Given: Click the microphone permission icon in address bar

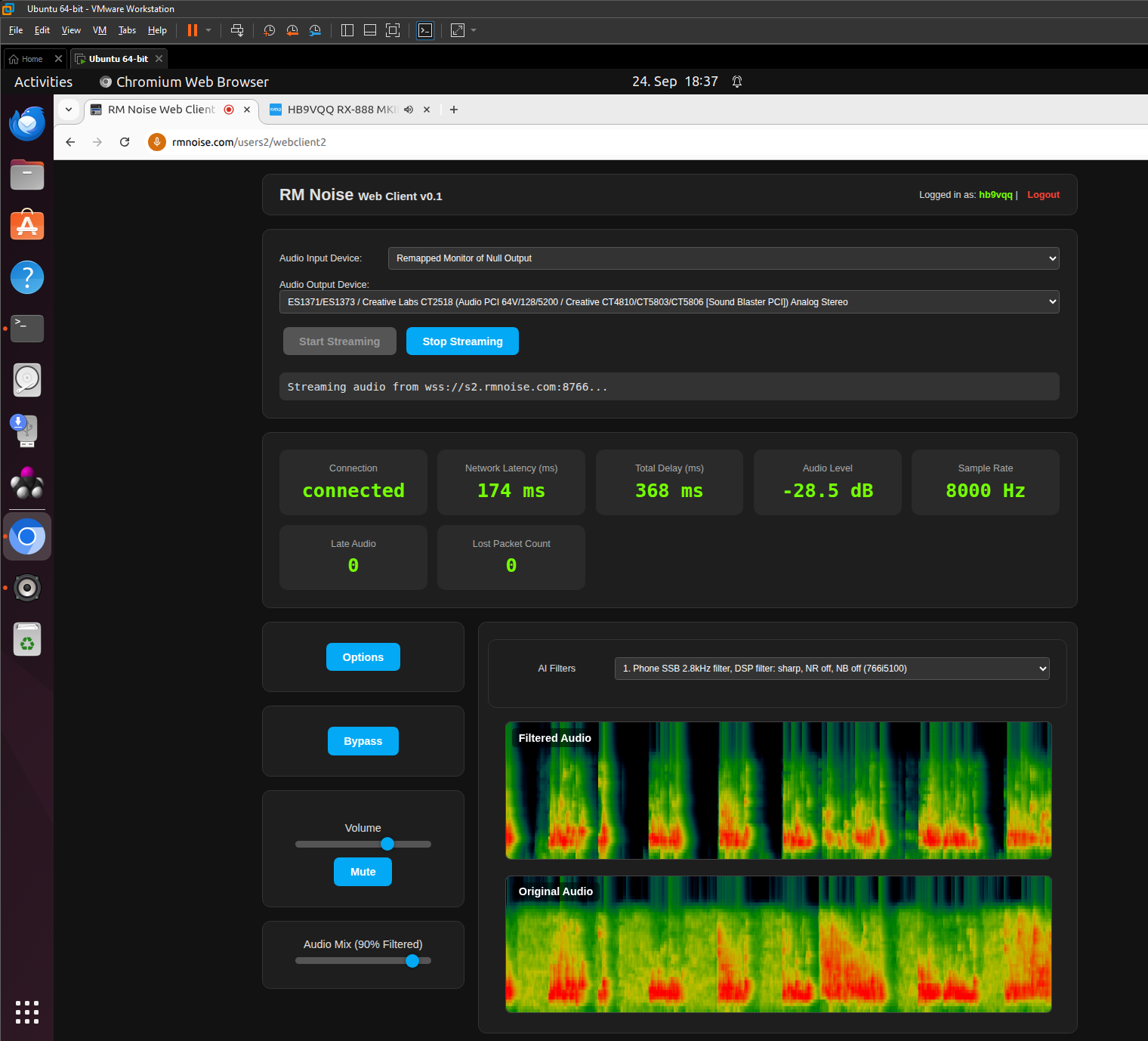Looking at the screenshot, I should [x=156, y=142].
